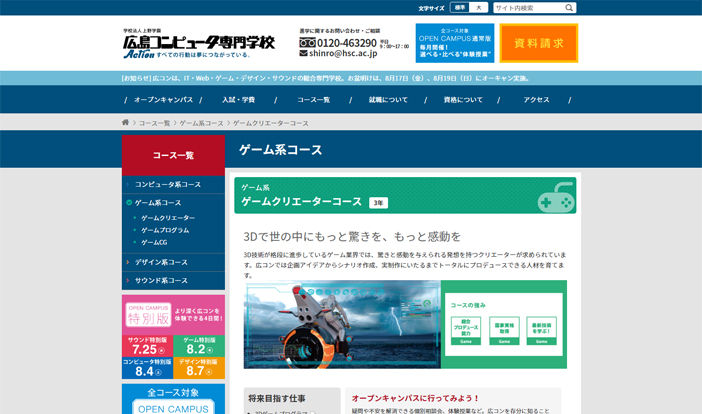Click the 総合プロデュース能力 strength icon
This screenshot has width=702, height=414.
(465, 330)
